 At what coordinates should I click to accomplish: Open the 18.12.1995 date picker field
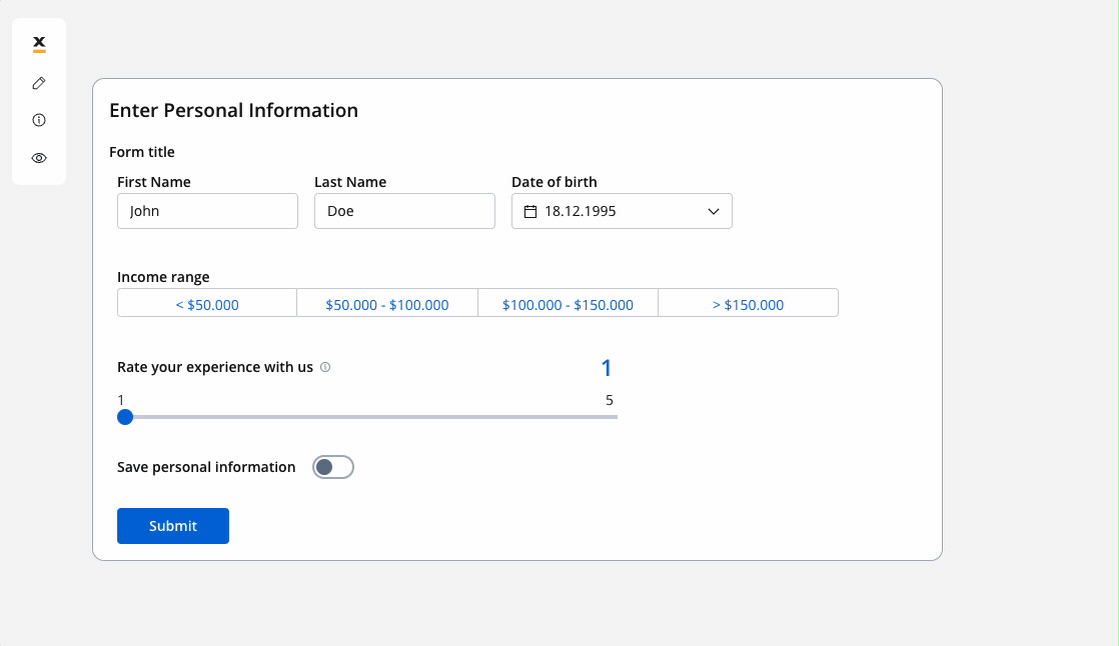(x=622, y=211)
